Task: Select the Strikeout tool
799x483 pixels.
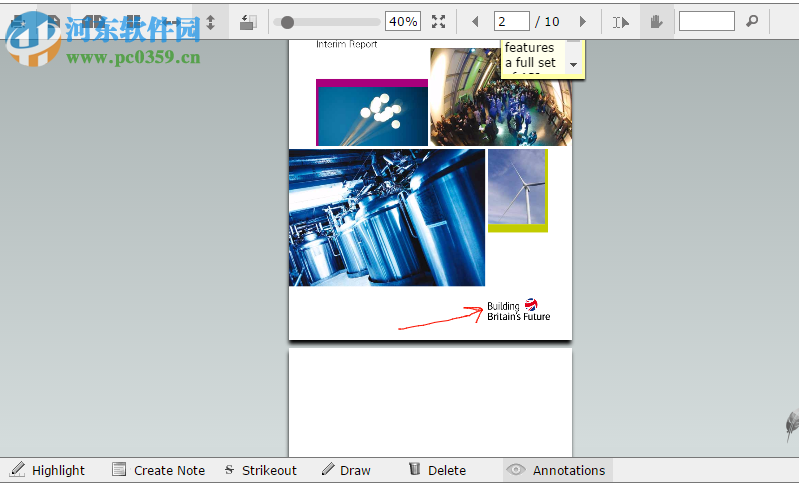Action: pos(260,470)
